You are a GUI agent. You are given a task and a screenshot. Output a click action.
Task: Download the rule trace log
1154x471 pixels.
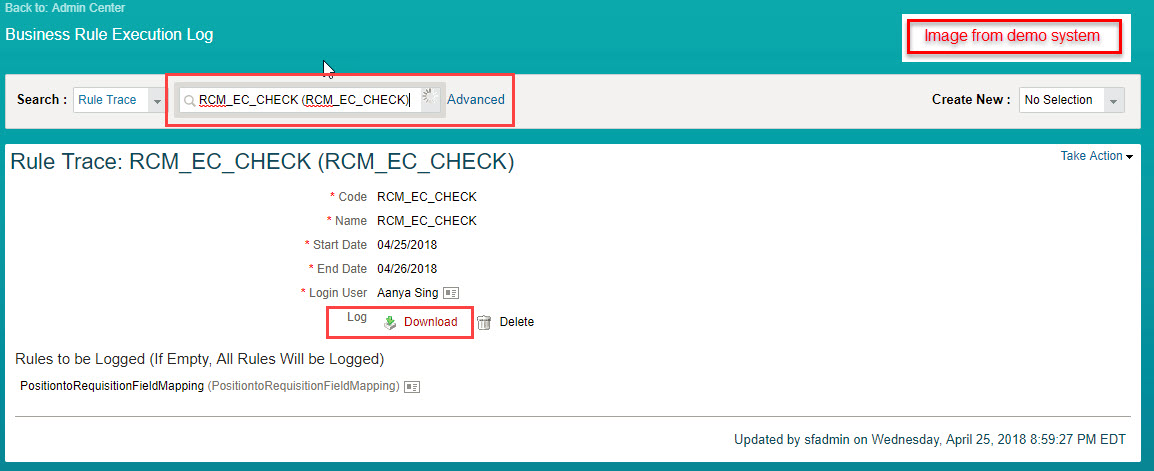[431, 322]
